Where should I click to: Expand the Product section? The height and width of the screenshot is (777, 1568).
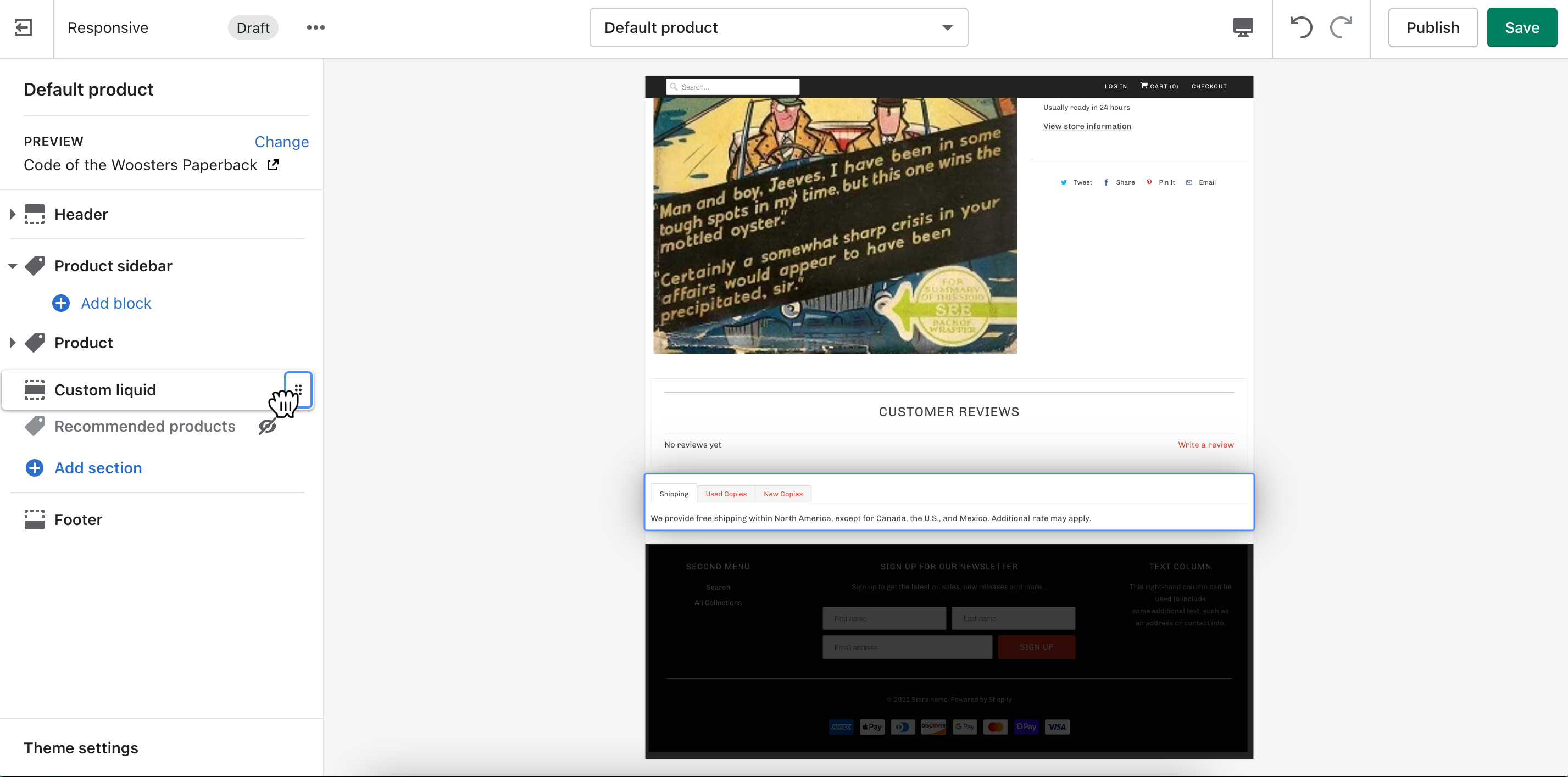point(13,343)
